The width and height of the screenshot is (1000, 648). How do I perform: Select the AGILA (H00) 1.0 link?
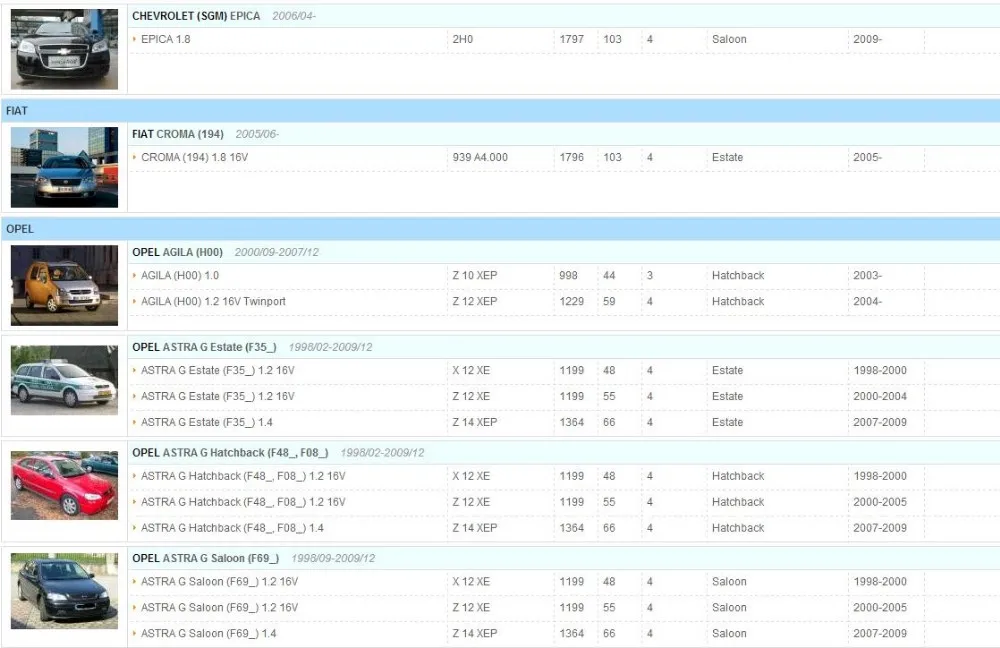coord(180,276)
